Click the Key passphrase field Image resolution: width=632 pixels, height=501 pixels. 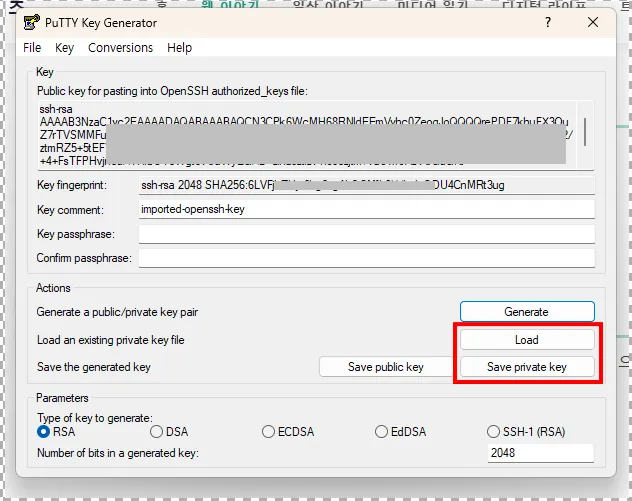coord(367,234)
